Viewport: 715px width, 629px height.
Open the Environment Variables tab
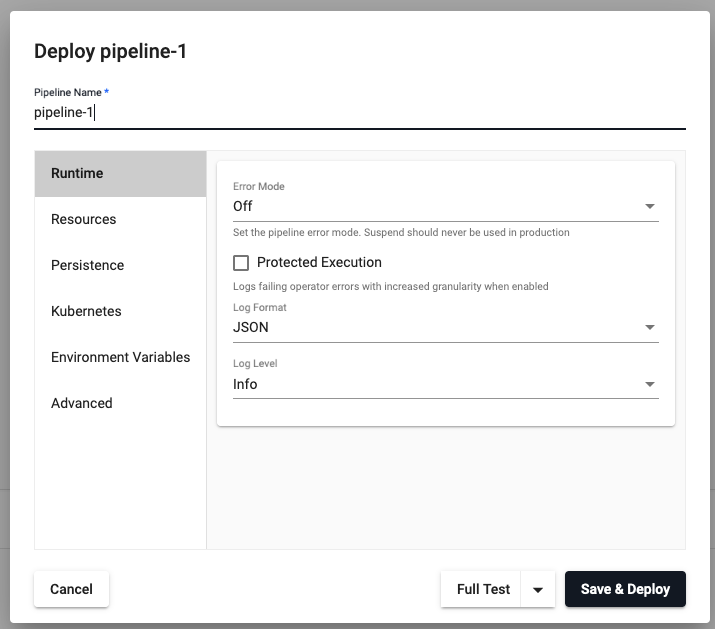(120, 357)
